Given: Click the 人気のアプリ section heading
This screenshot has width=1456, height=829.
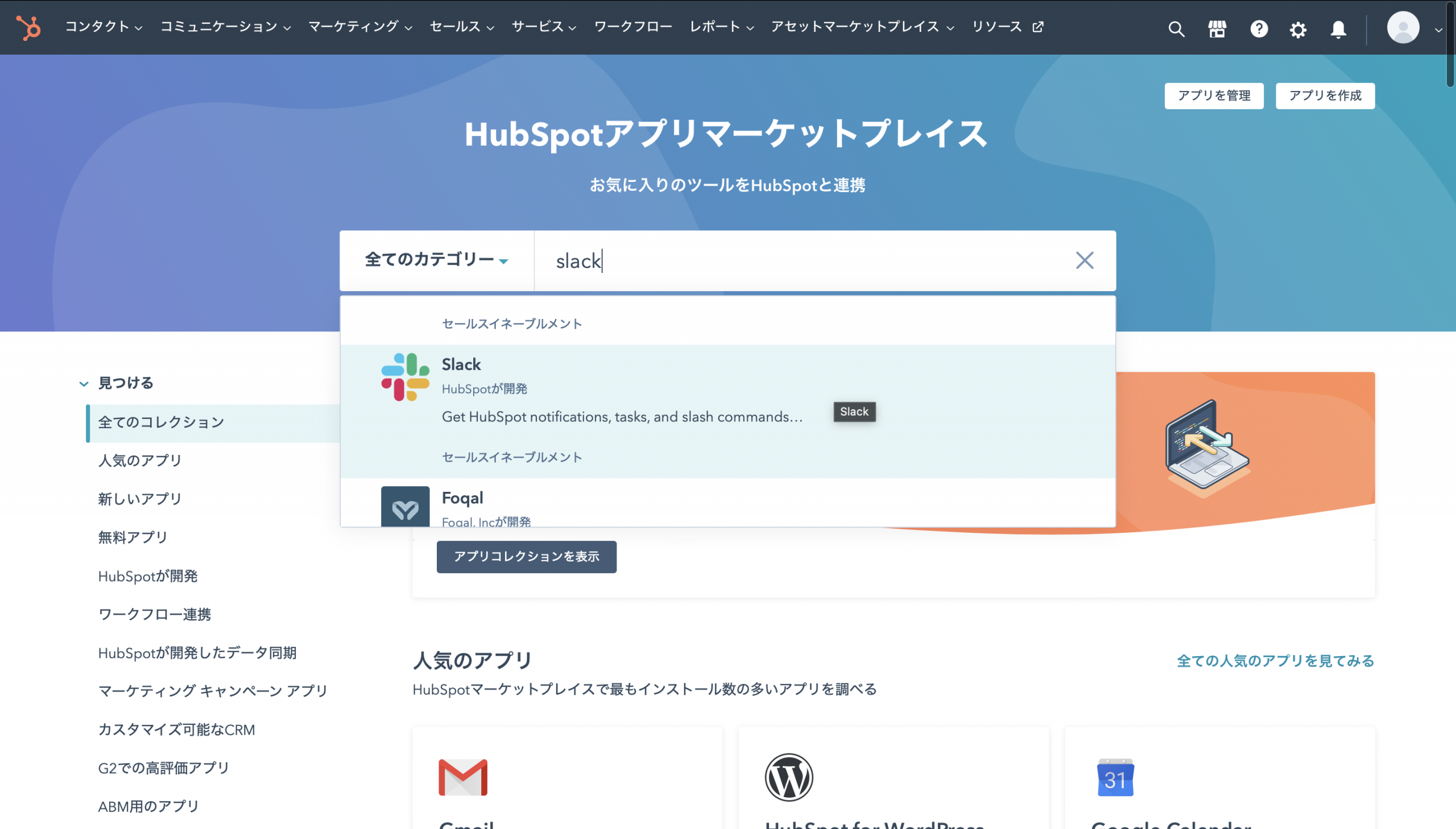Looking at the screenshot, I should pos(473,661).
